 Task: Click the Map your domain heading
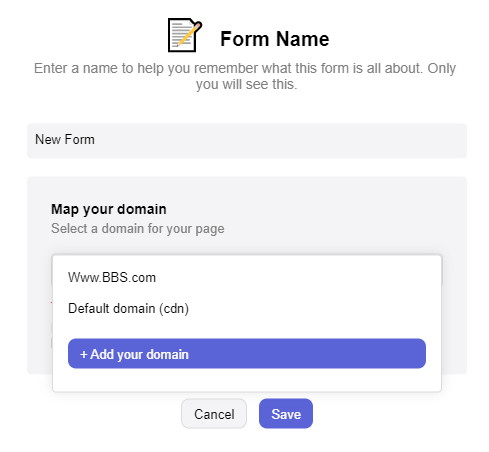point(109,209)
